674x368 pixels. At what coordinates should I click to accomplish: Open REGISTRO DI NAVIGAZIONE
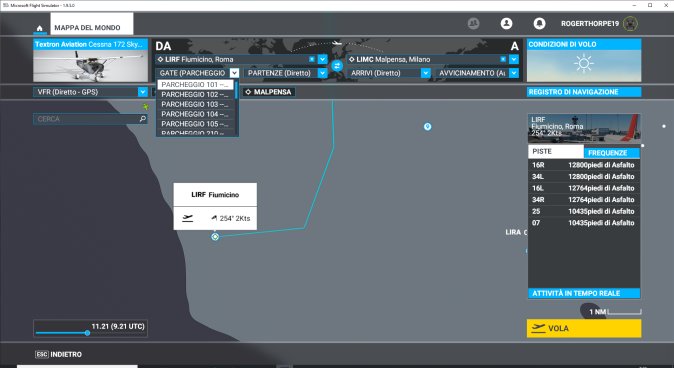tap(584, 92)
